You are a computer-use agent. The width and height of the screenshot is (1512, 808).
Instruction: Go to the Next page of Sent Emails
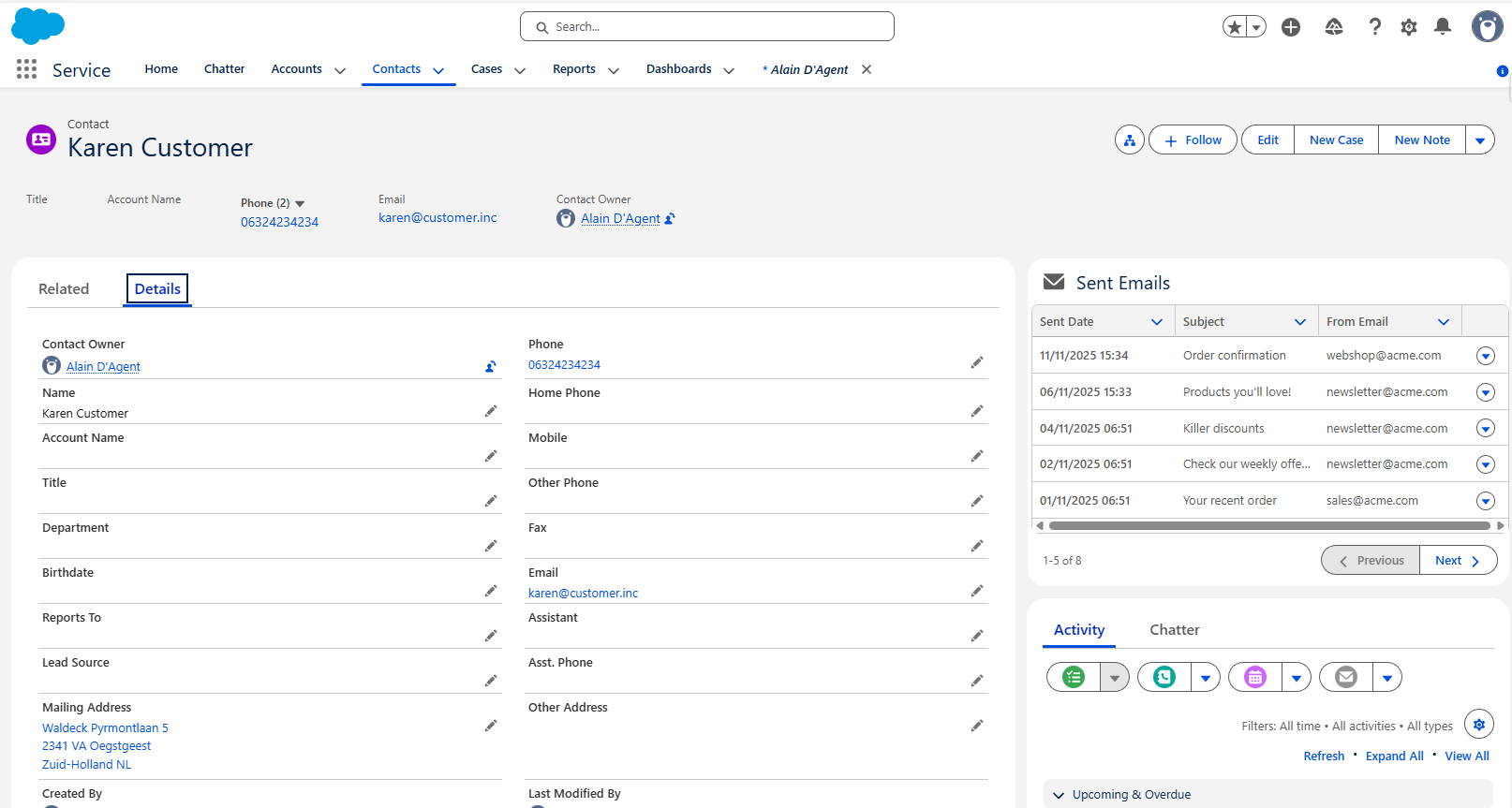1459,561
